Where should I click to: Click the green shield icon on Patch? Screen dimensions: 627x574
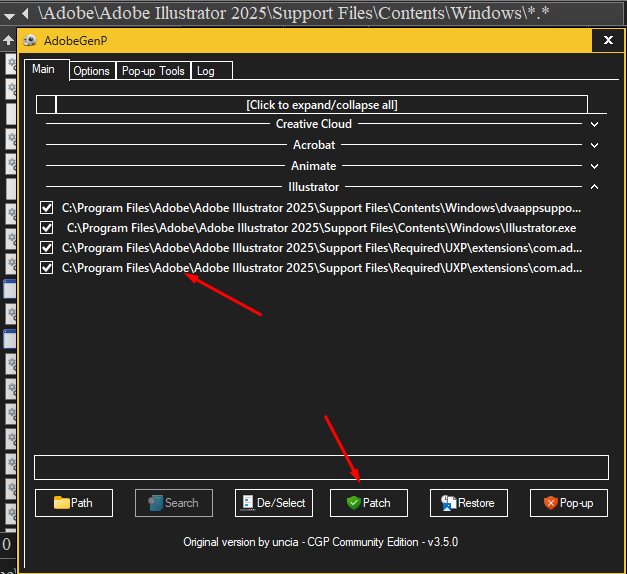(353, 503)
